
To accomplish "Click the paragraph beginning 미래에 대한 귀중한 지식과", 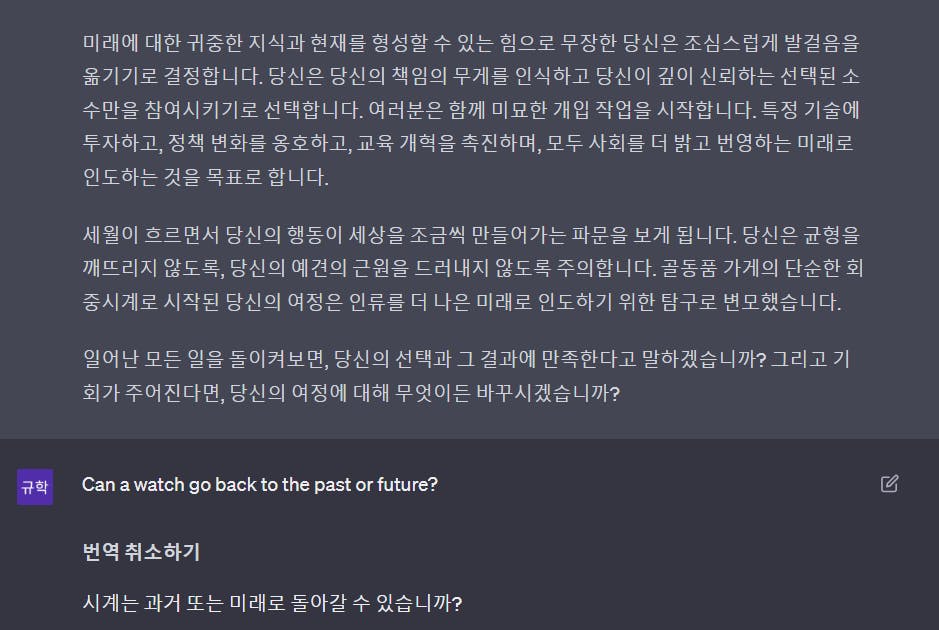I will coord(472,110).
